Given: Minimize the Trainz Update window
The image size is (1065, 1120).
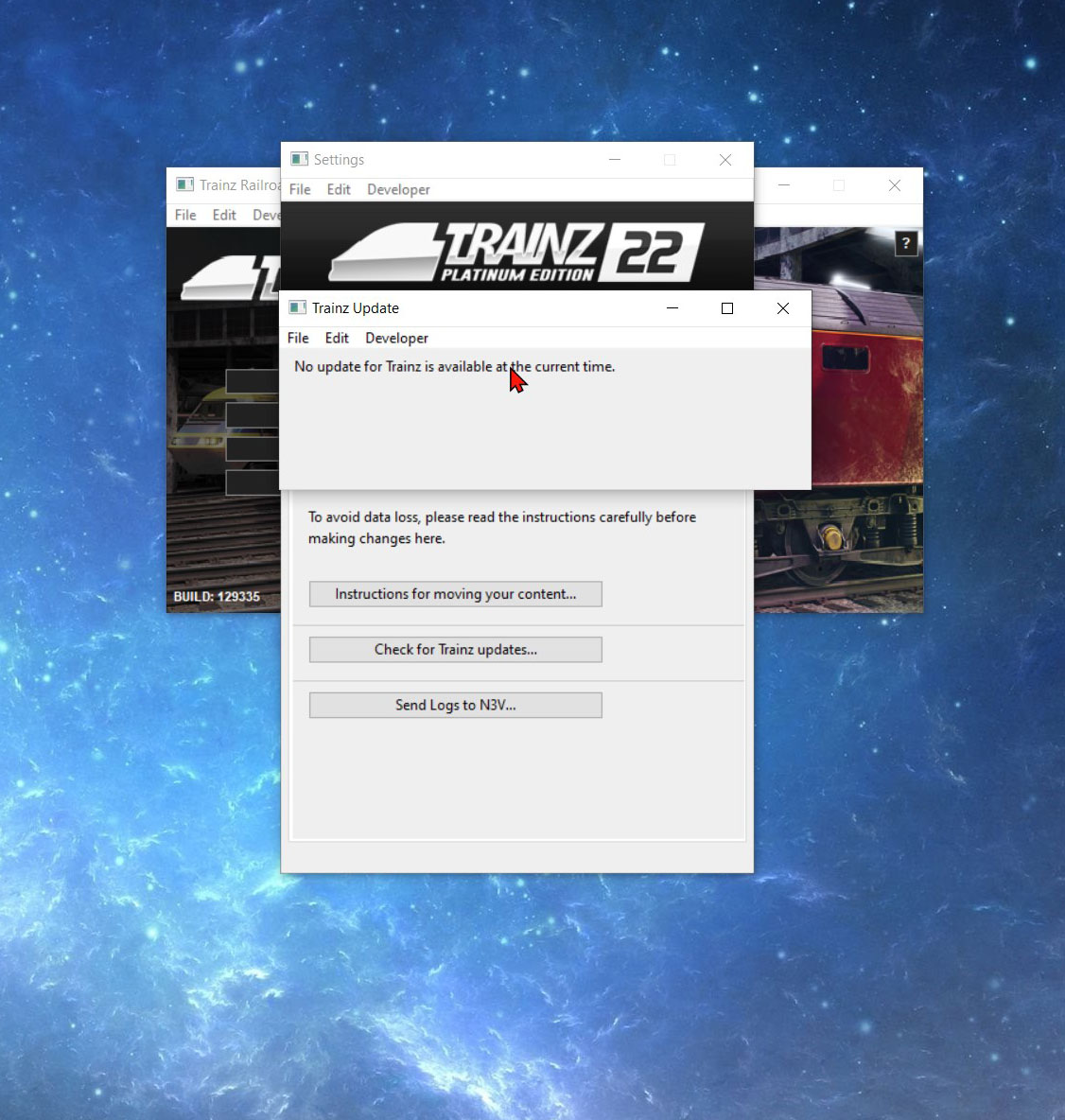Looking at the screenshot, I should [x=672, y=308].
